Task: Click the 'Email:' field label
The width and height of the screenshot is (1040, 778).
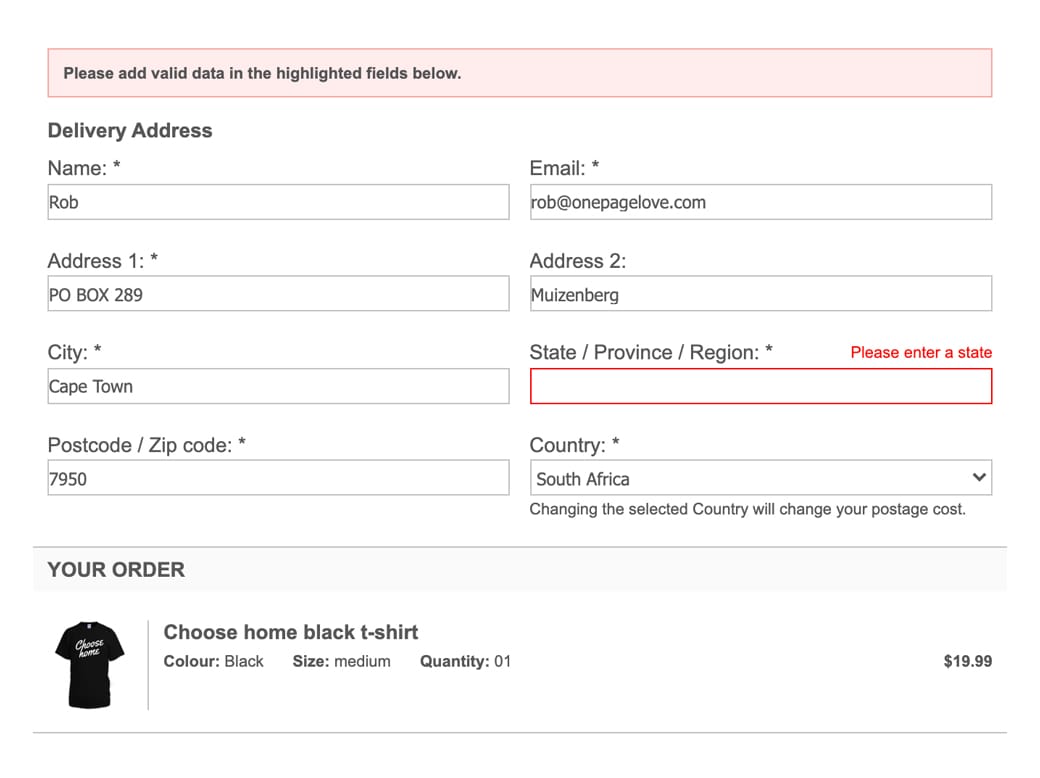Action: 564,168
